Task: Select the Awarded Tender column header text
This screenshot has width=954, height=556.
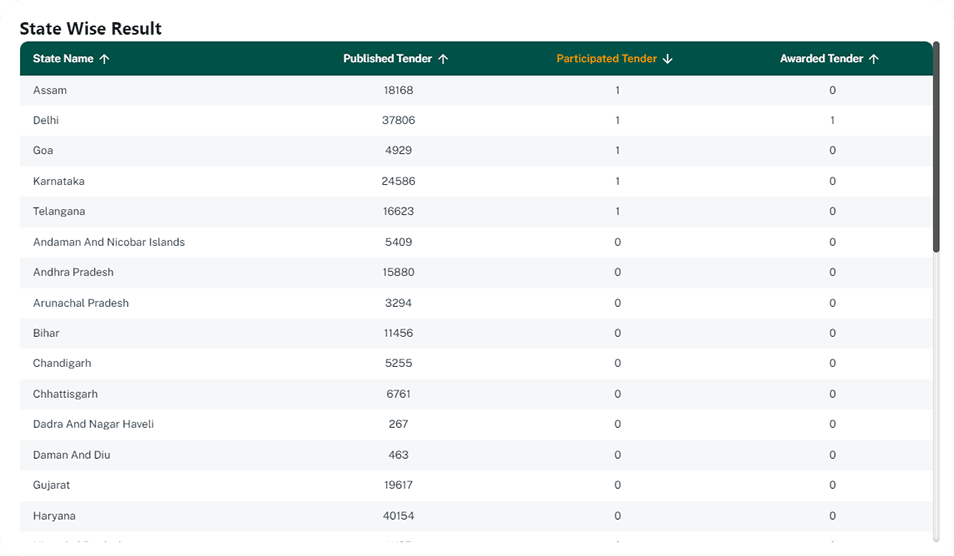Action: coord(821,59)
